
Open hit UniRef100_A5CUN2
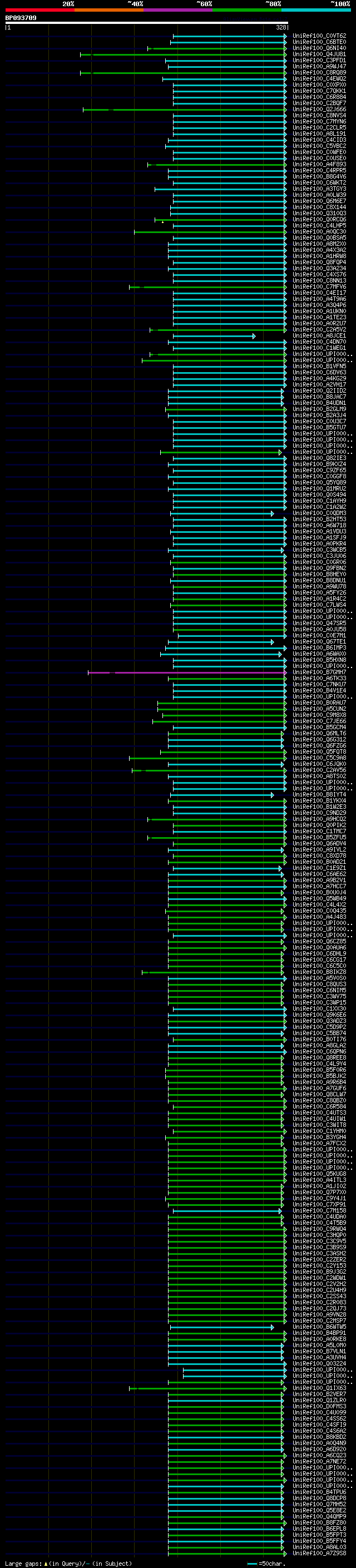tap(319, 709)
